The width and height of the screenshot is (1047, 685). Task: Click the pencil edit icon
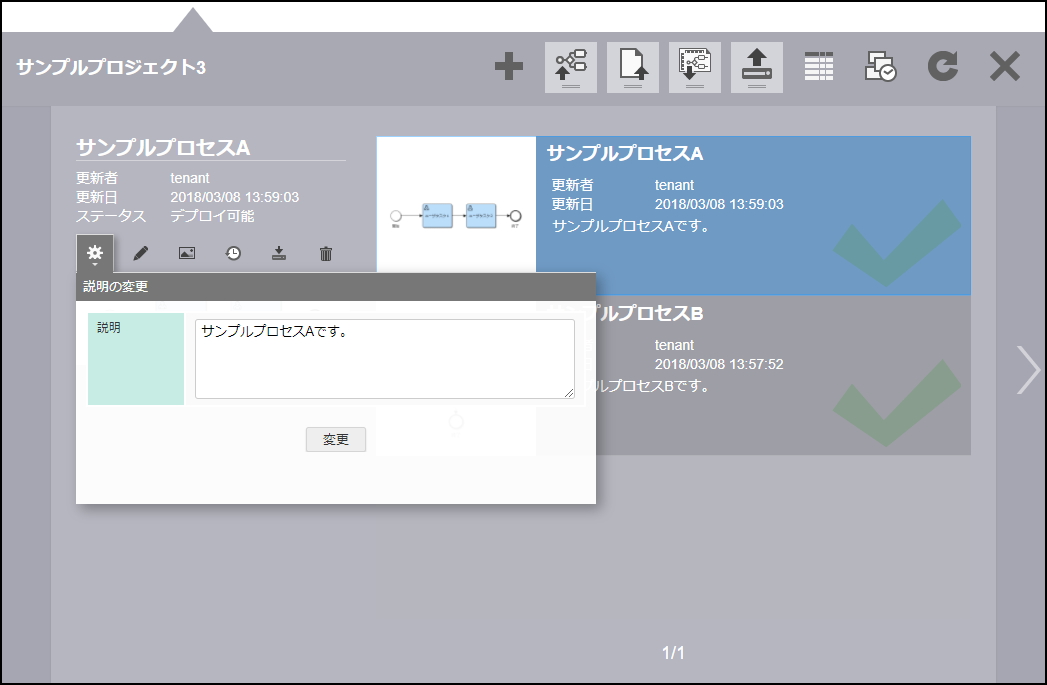(x=140, y=254)
